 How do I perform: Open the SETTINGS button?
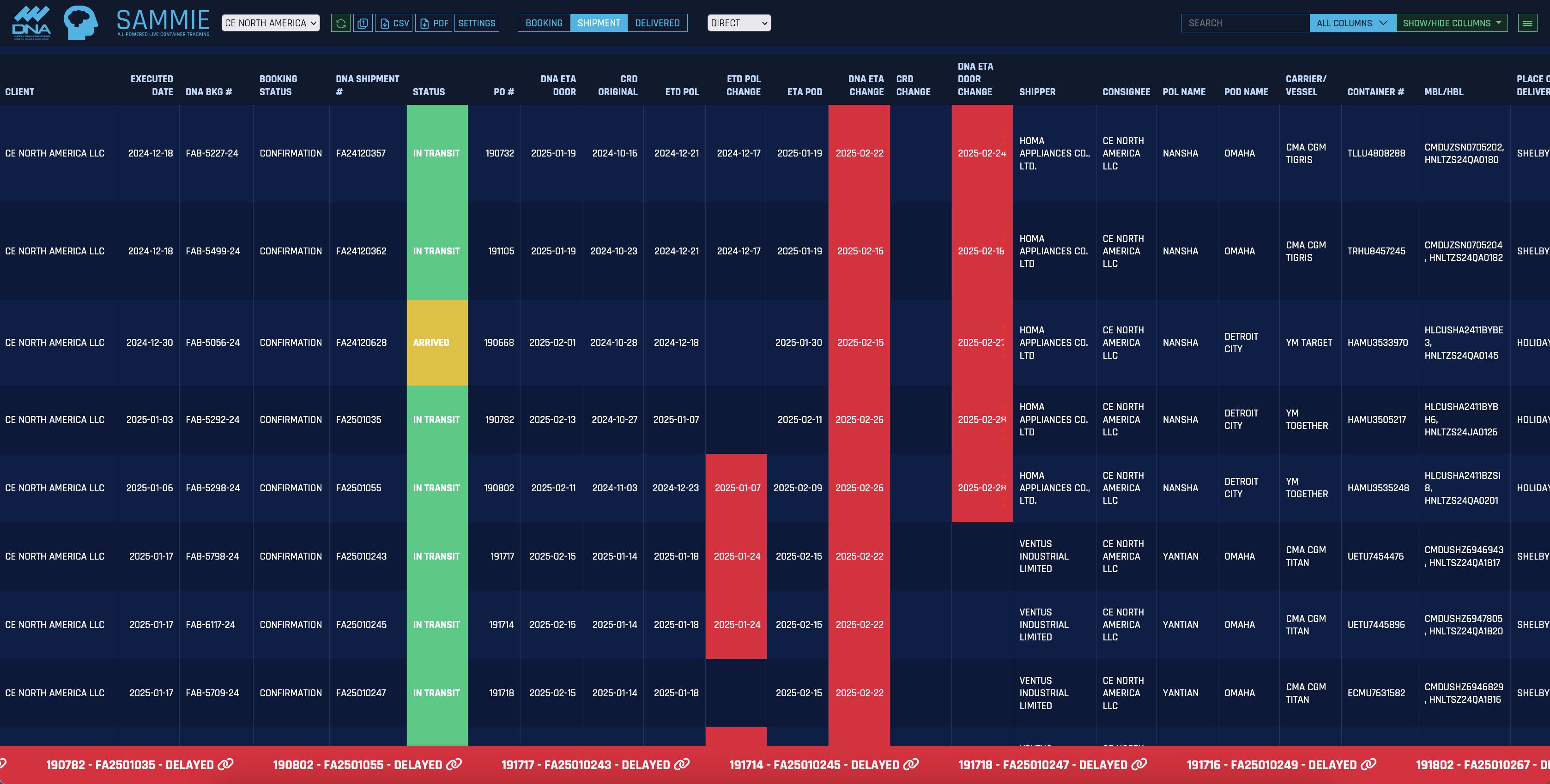[x=477, y=23]
